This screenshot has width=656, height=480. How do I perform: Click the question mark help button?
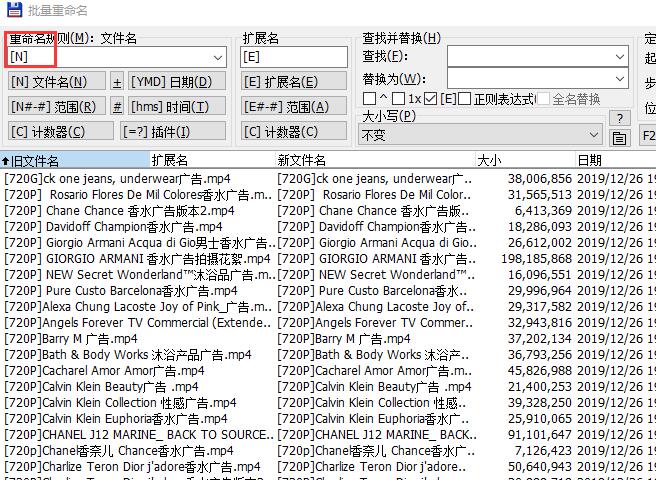point(620,118)
